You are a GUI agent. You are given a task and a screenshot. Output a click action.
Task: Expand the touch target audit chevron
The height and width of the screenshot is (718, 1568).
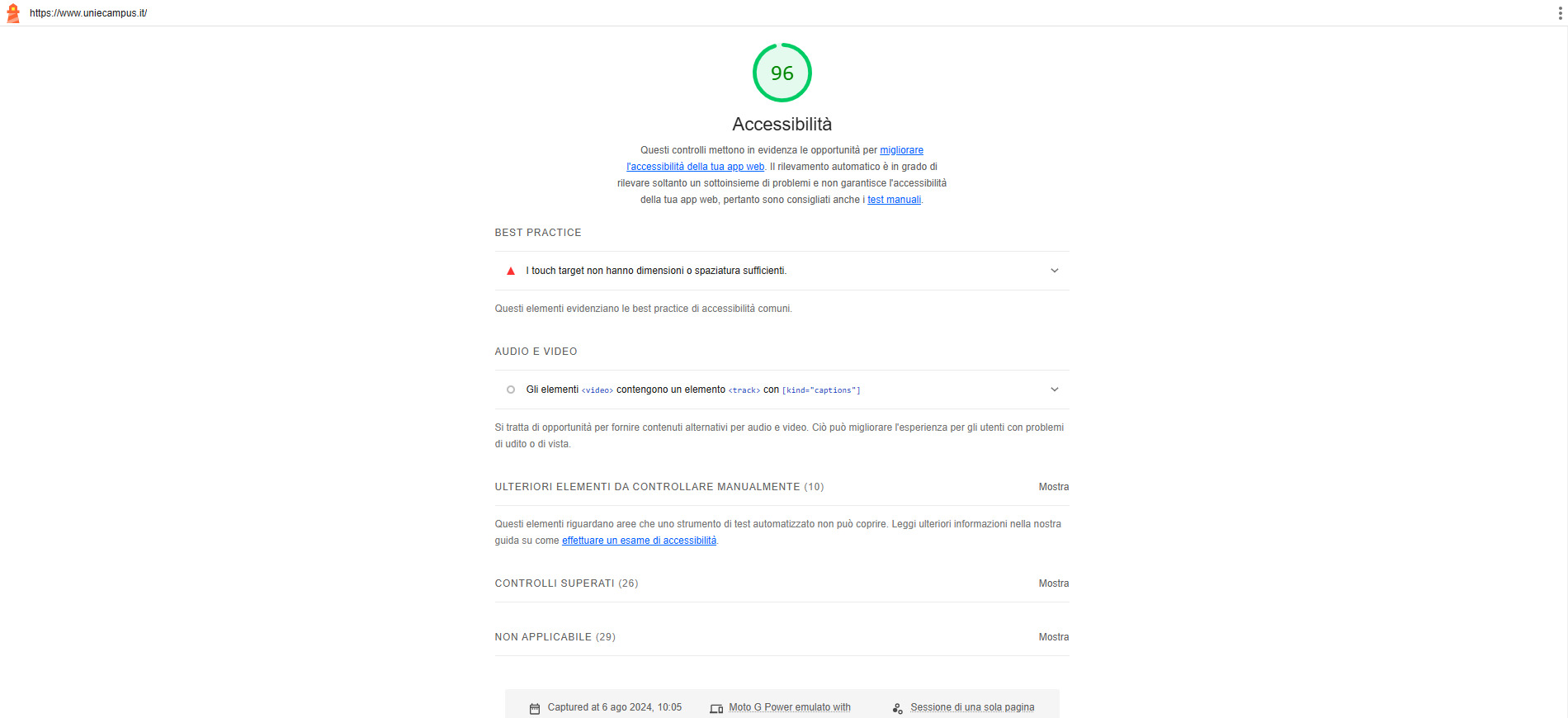coord(1055,271)
